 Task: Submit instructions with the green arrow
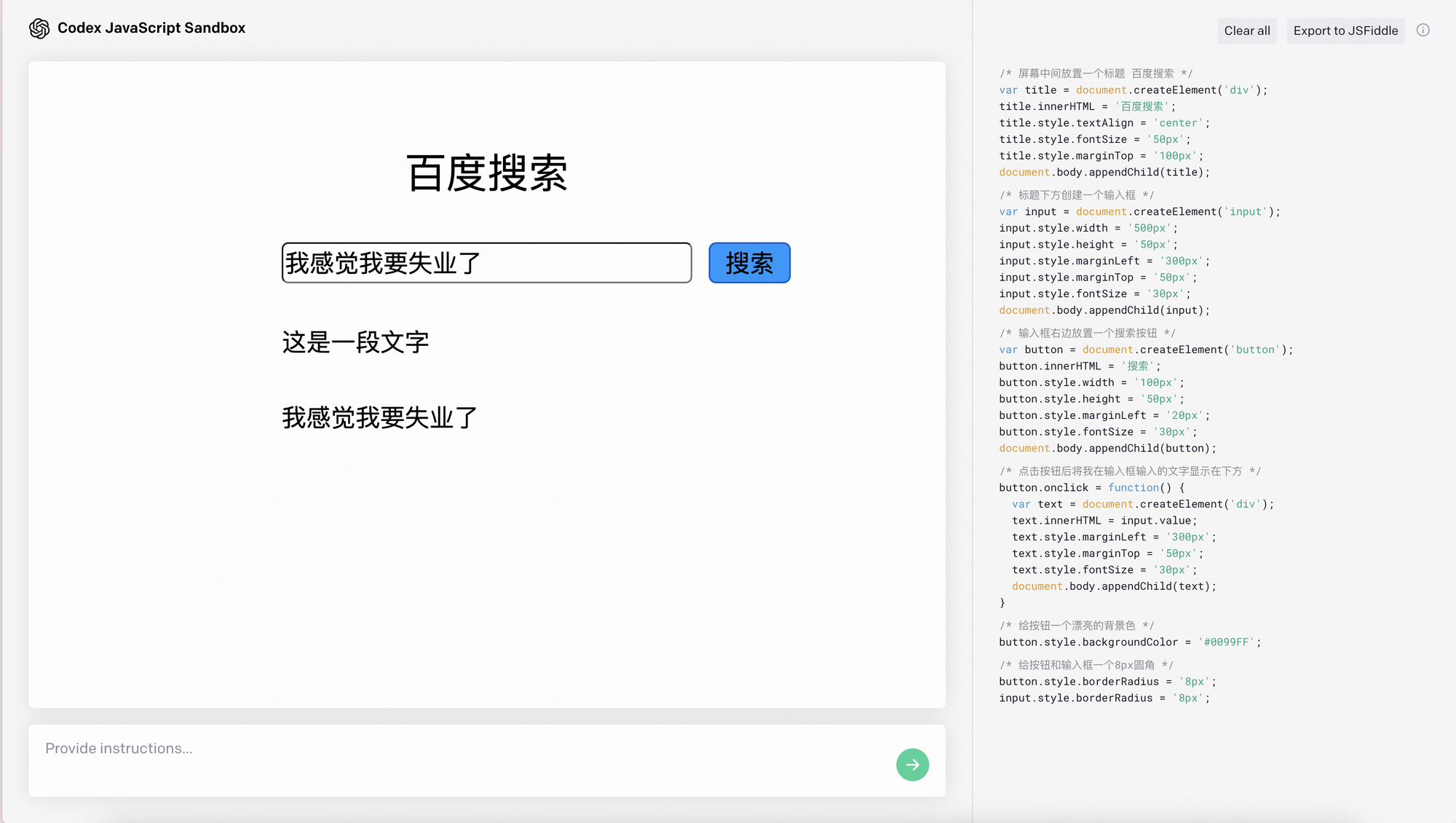(912, 765)
